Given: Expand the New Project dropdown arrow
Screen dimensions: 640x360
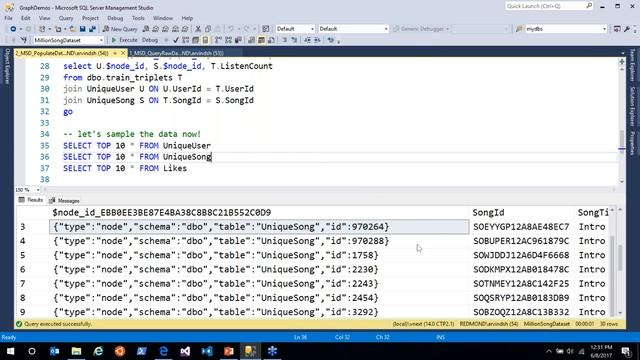Looking at the screenshot, I should pos(50,29).
